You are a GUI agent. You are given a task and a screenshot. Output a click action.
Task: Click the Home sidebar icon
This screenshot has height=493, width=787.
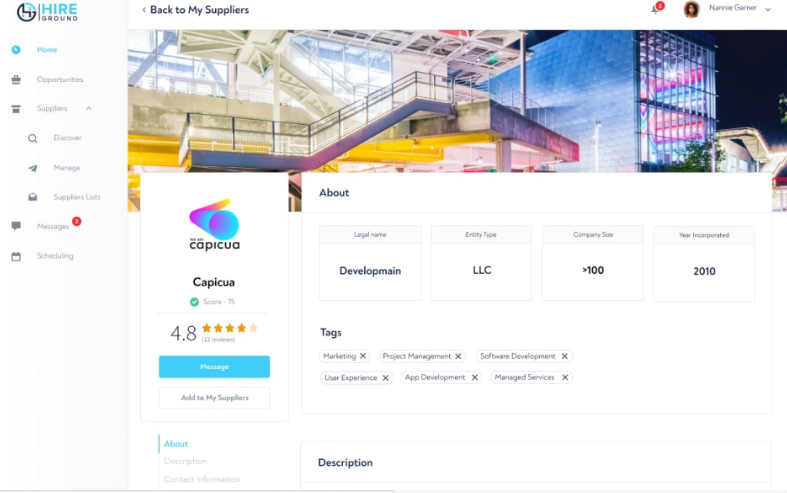point(16,50)
